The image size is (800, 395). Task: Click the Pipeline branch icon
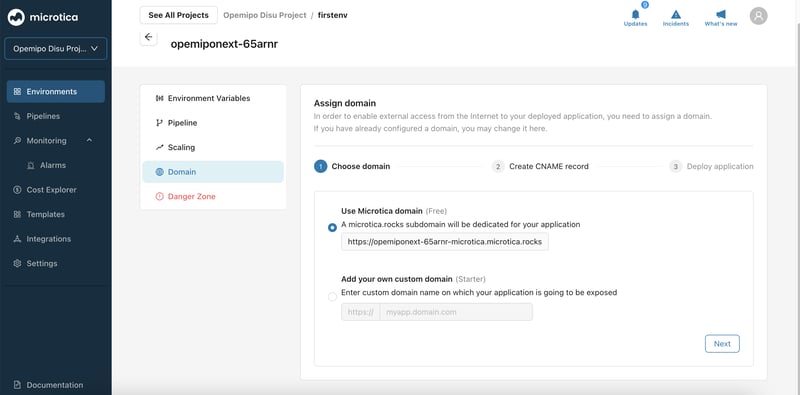pyautogui.click(x=159, y=122)
